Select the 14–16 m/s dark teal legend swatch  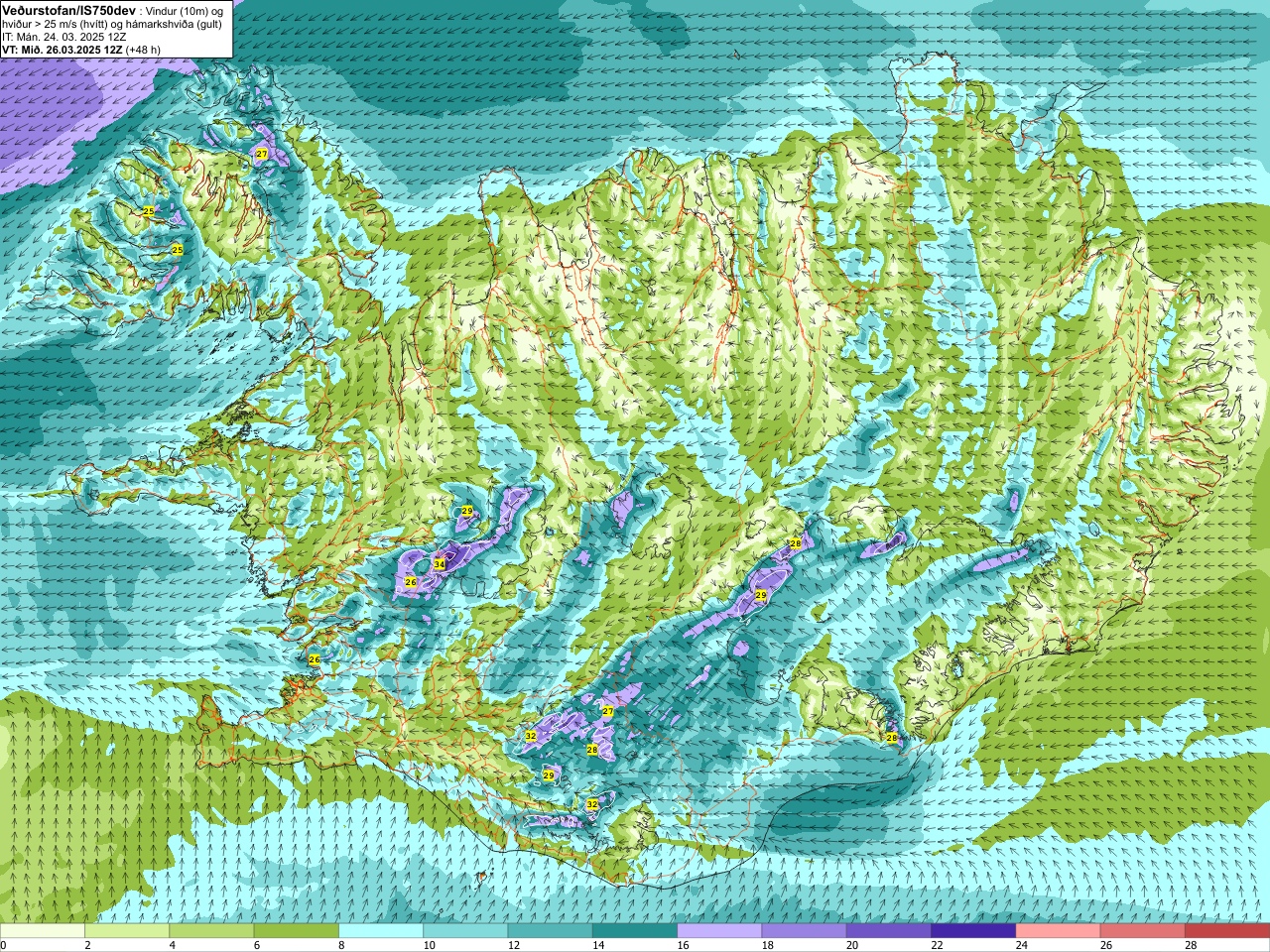[635, 931]
